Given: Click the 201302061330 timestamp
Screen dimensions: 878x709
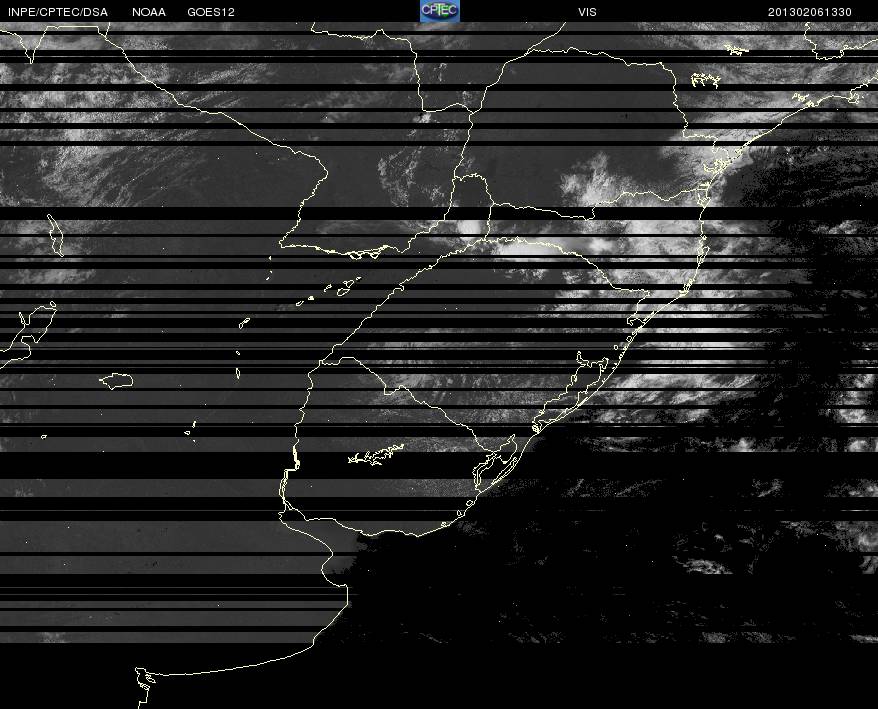Looking at the screenshot, I should click(810, 12).
